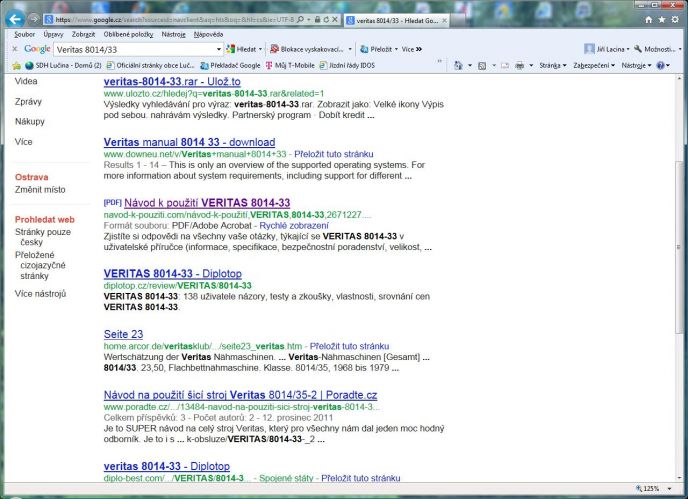Image resolution: width=688 pixels, height=499 pixels.
Task: Click the Jiří Lacina profile avatar
Action: click(x=589, y=49)
